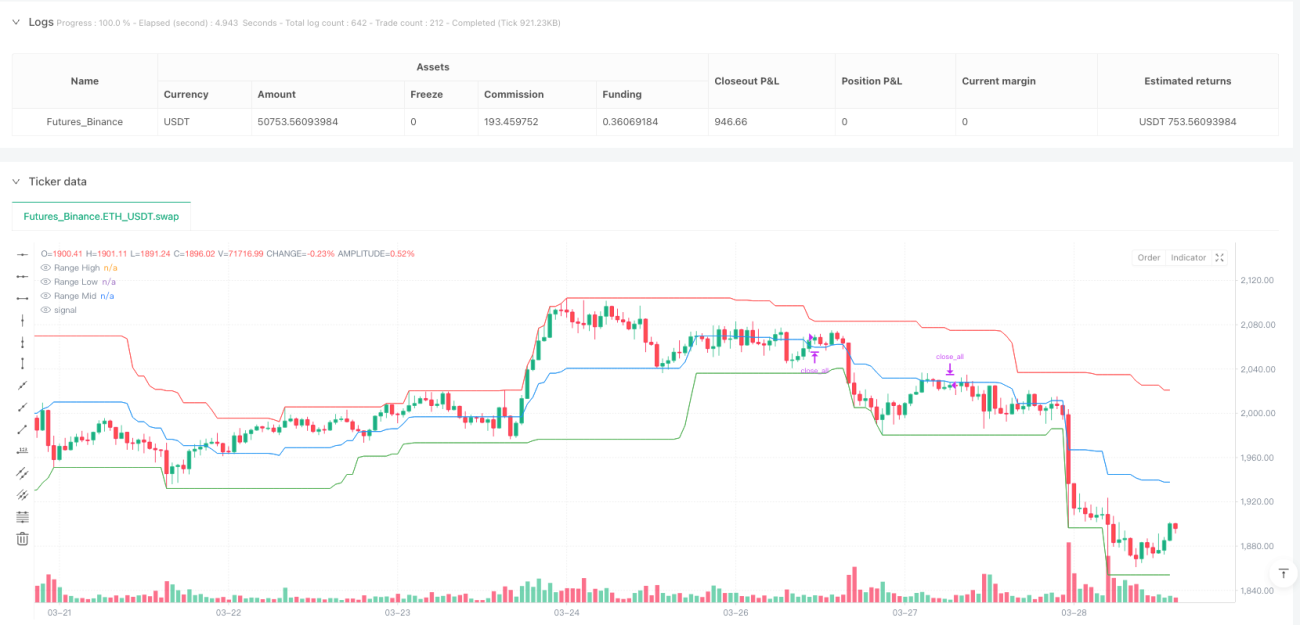Select the topmost horizontal straight line tool
Viewport: 1300px width, 625px height.
[x=22, y=254]
